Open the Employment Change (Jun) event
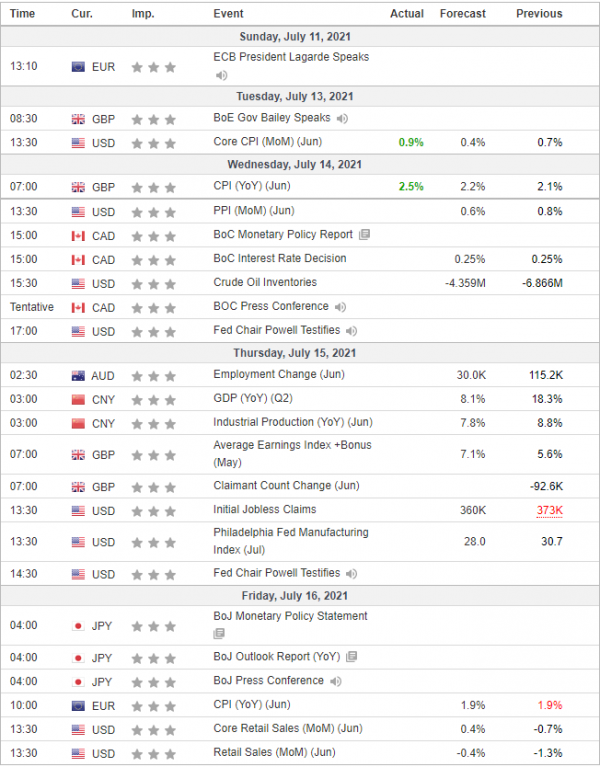Screen dimensions: 600x767 [x=279, y=375]
